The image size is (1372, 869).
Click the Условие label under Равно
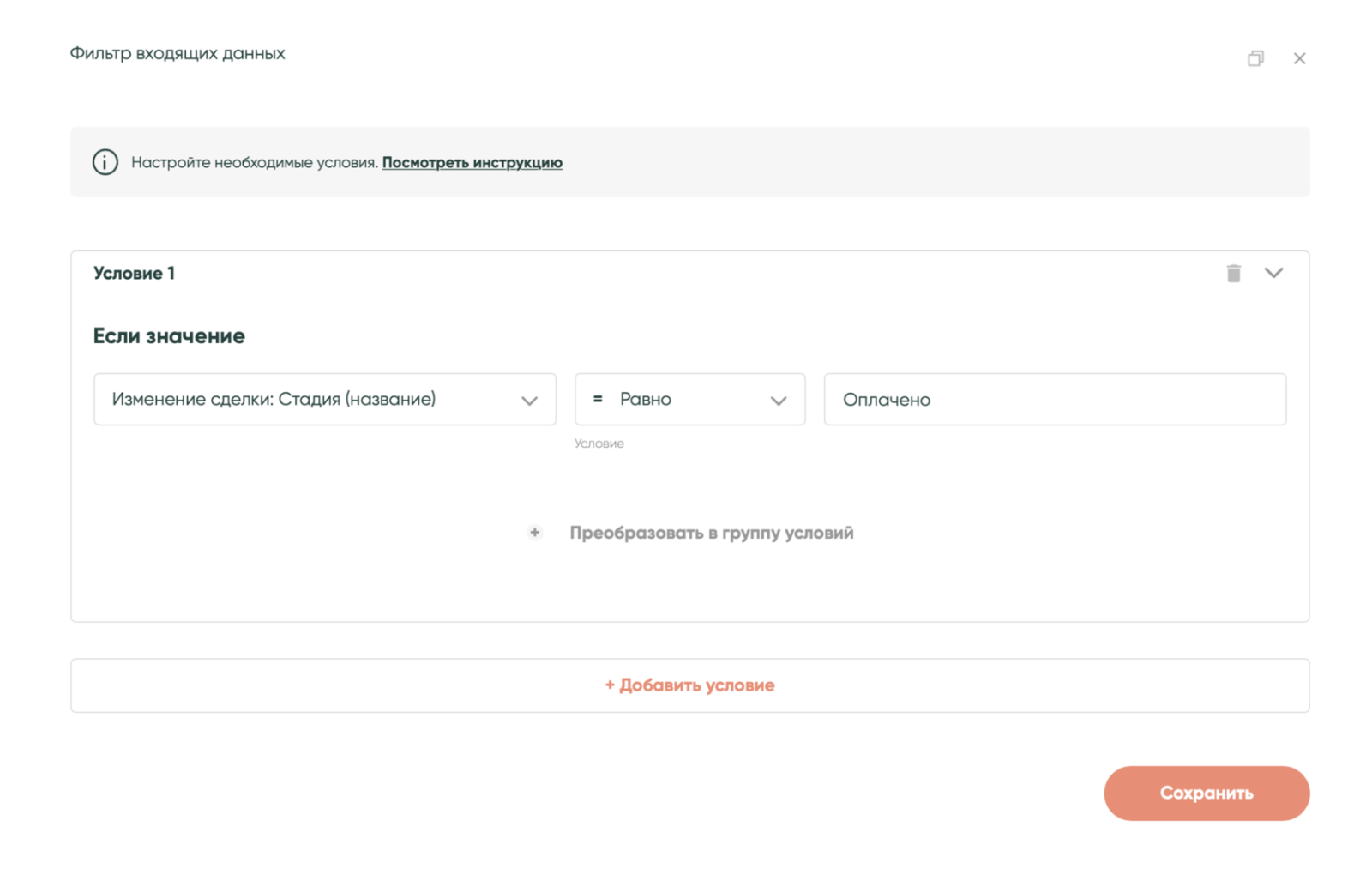(599, 444)
